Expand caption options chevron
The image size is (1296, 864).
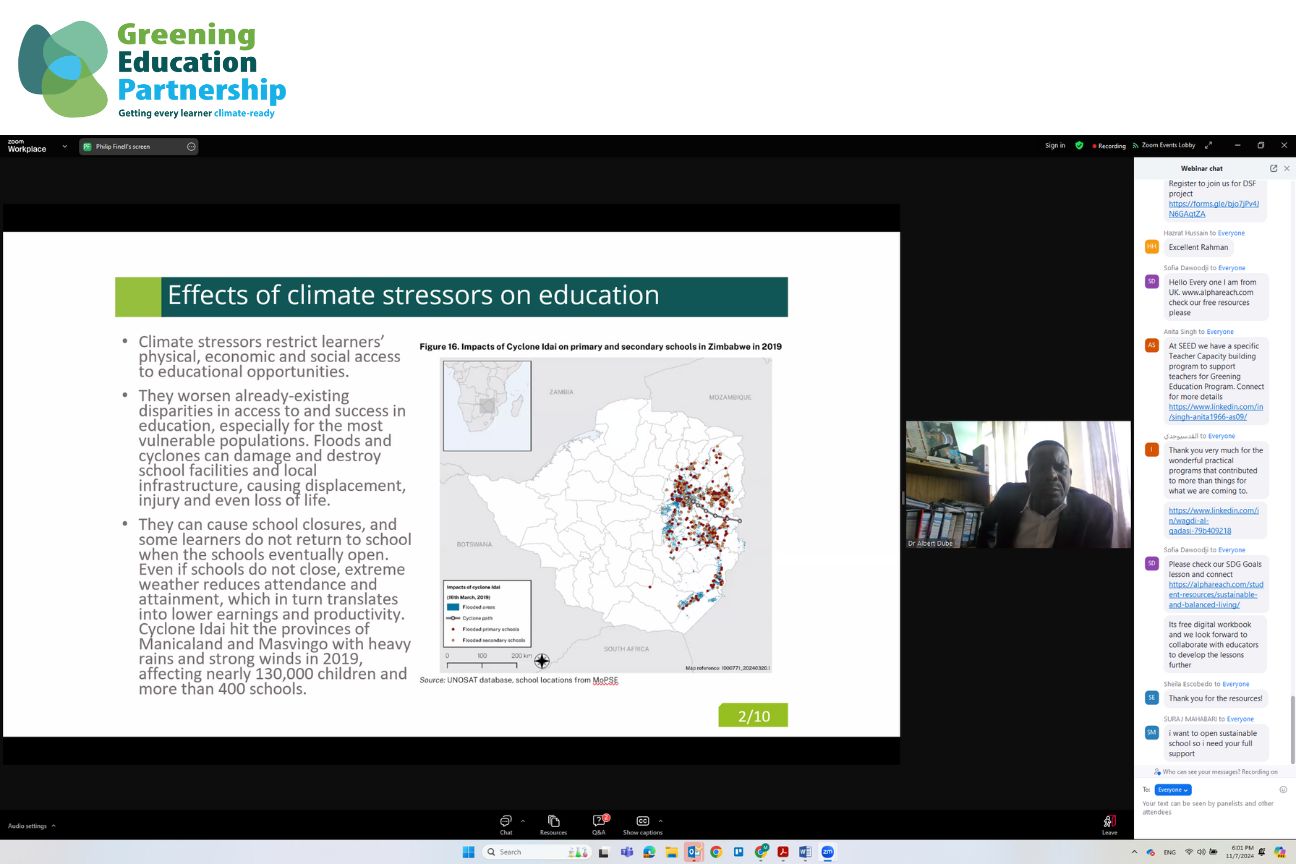tap(661, 821)
